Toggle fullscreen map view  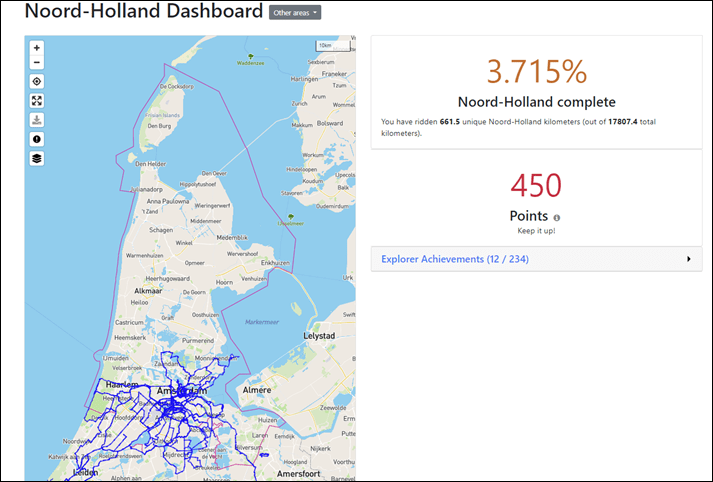coord(37,100)
